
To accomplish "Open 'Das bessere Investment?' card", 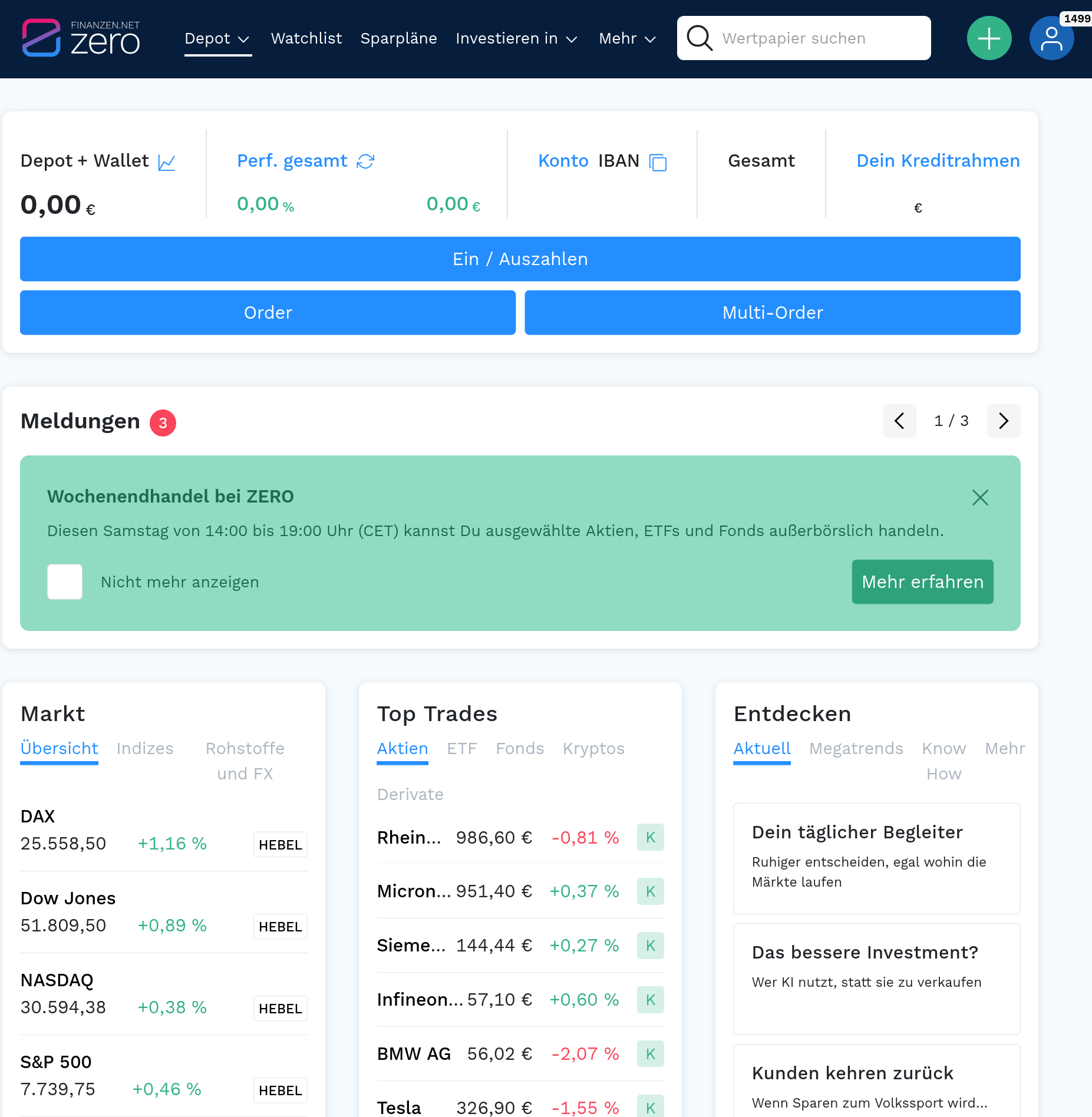I will click(877, 979).
